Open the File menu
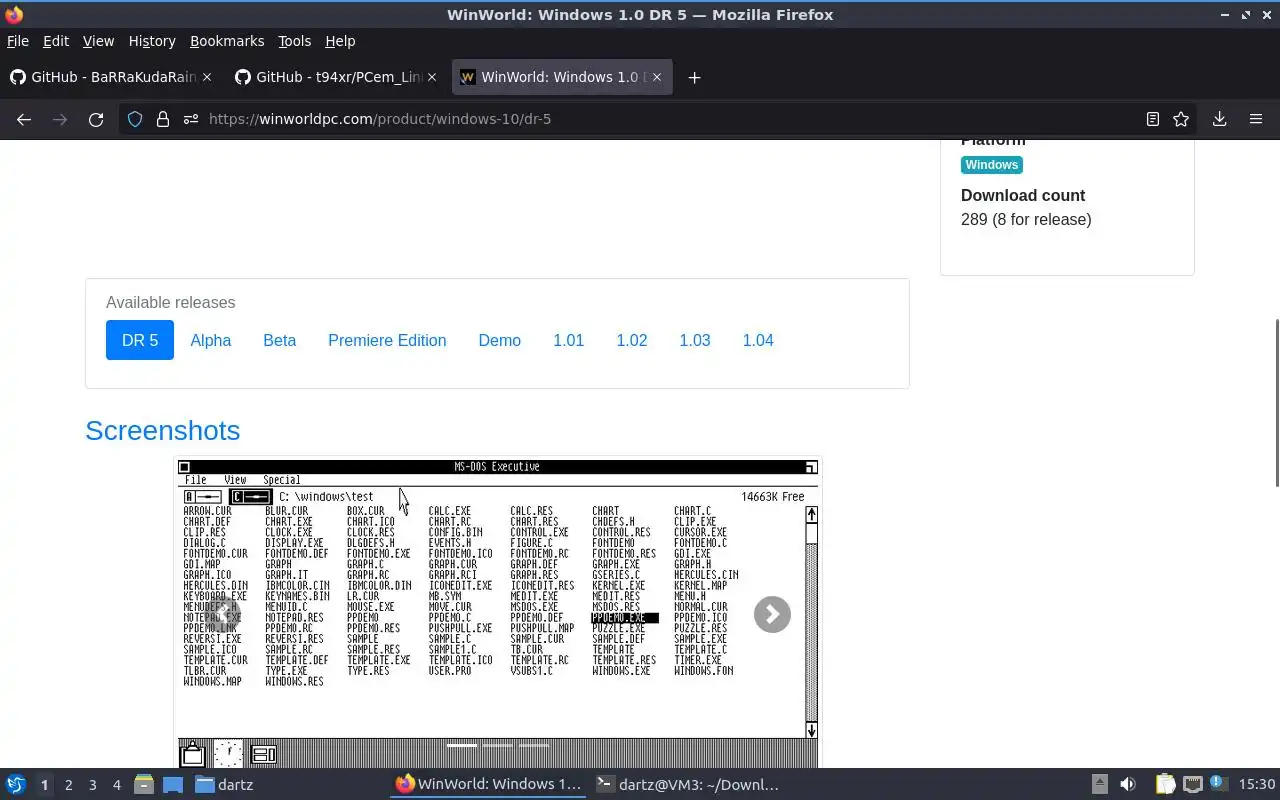The width and height of the screenshot is (1280, 800). (18, 41)
